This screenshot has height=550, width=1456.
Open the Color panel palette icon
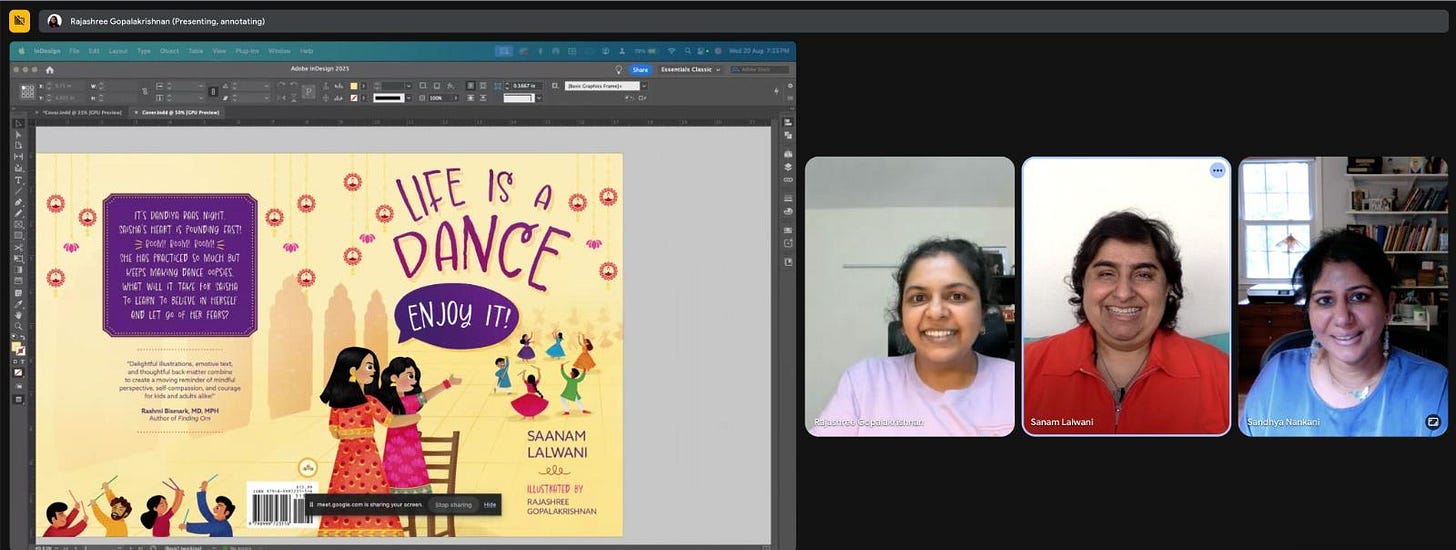pyautogui.click(x=788, y=210)
